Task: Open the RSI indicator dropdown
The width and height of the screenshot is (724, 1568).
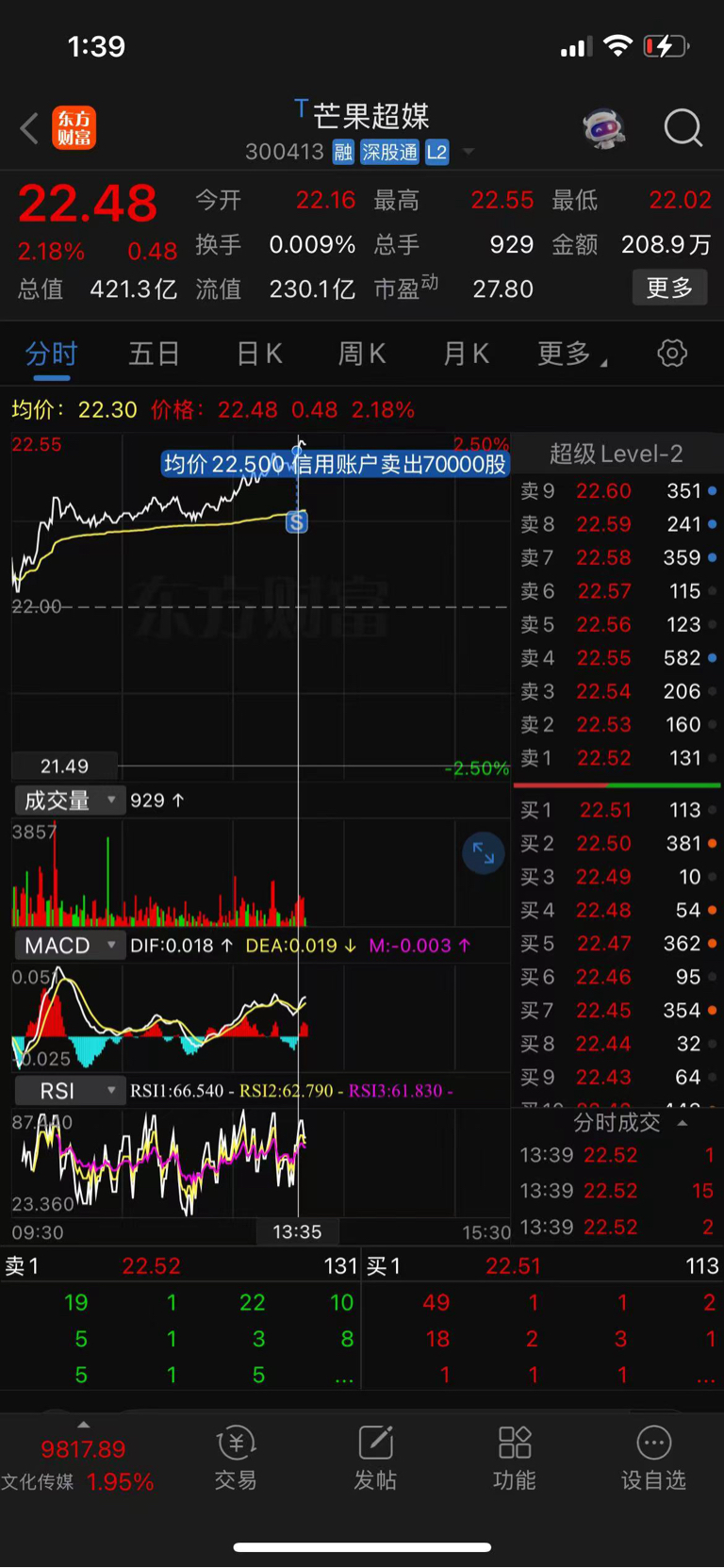Action: click(69, 1091)
